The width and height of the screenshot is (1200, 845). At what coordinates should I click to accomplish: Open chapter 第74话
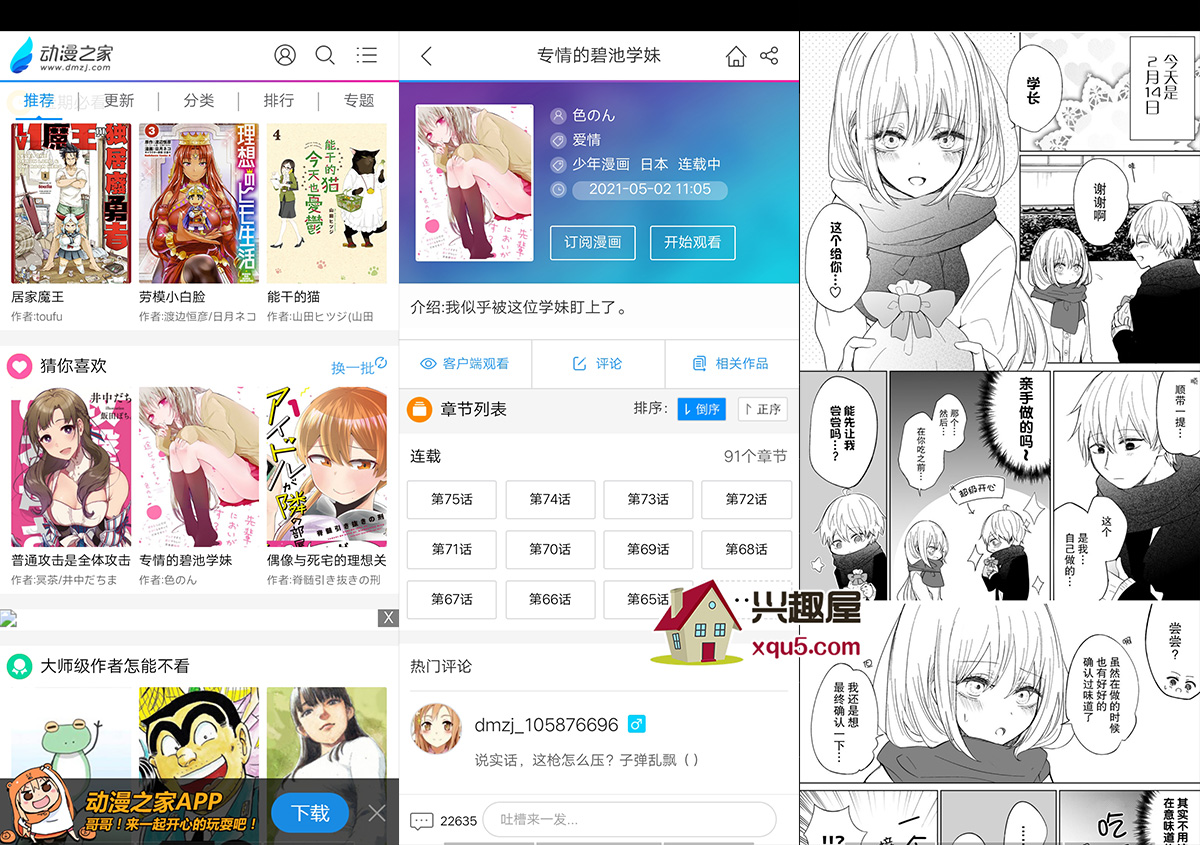coord(550,499)
